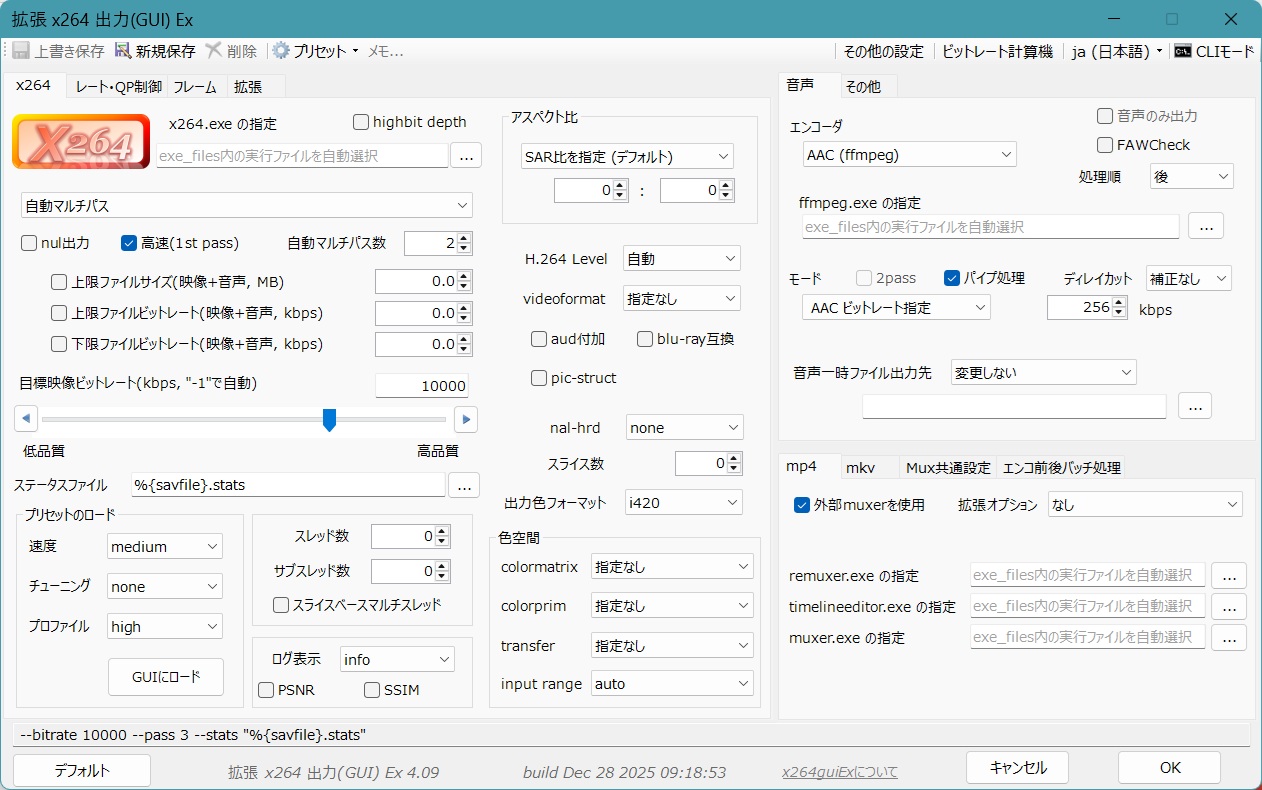Click the 上書き保存 floppy disk icon
This screenshot has width=1262, height=790.
[x=21, y=51]
